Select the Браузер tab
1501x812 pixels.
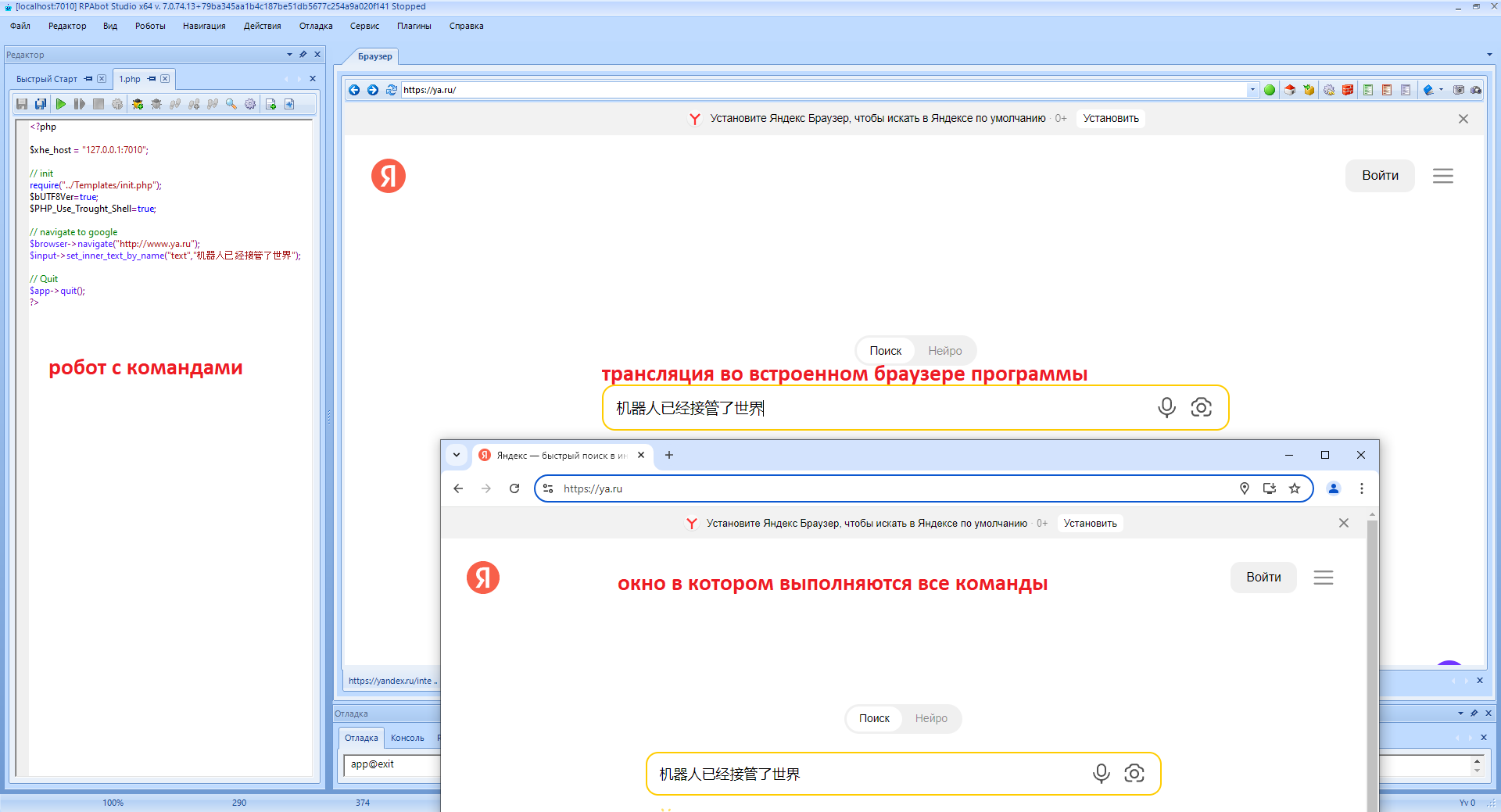point(375,56)
